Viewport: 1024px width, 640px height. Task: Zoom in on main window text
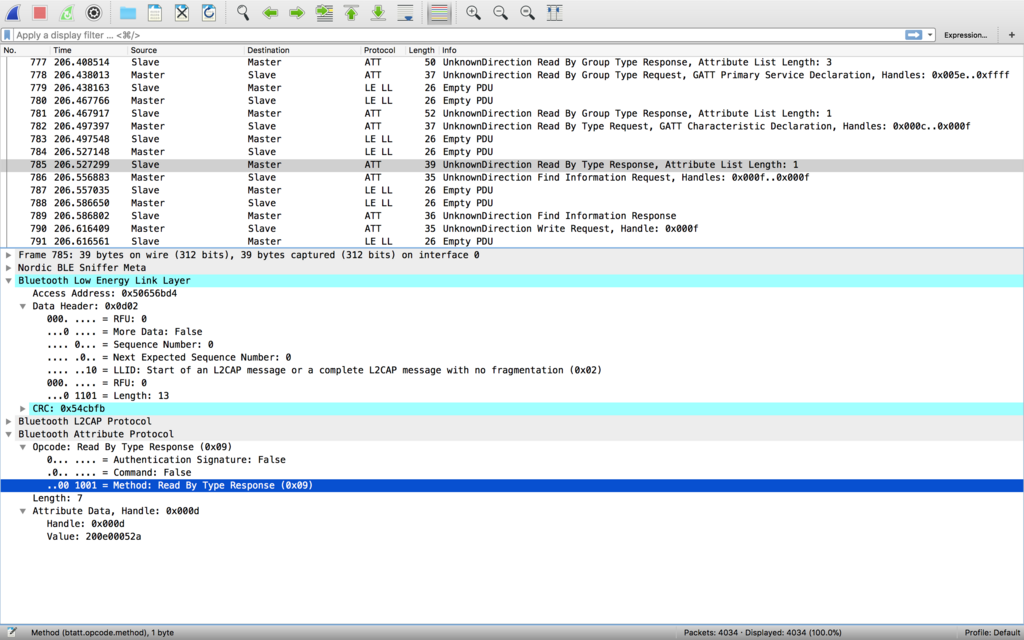pyautogui.click(x=473, y=12)
